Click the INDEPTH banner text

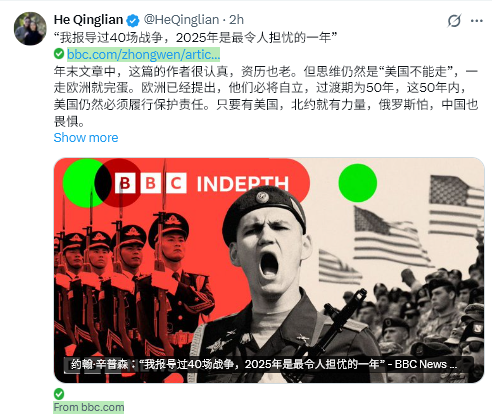[242, 184]
